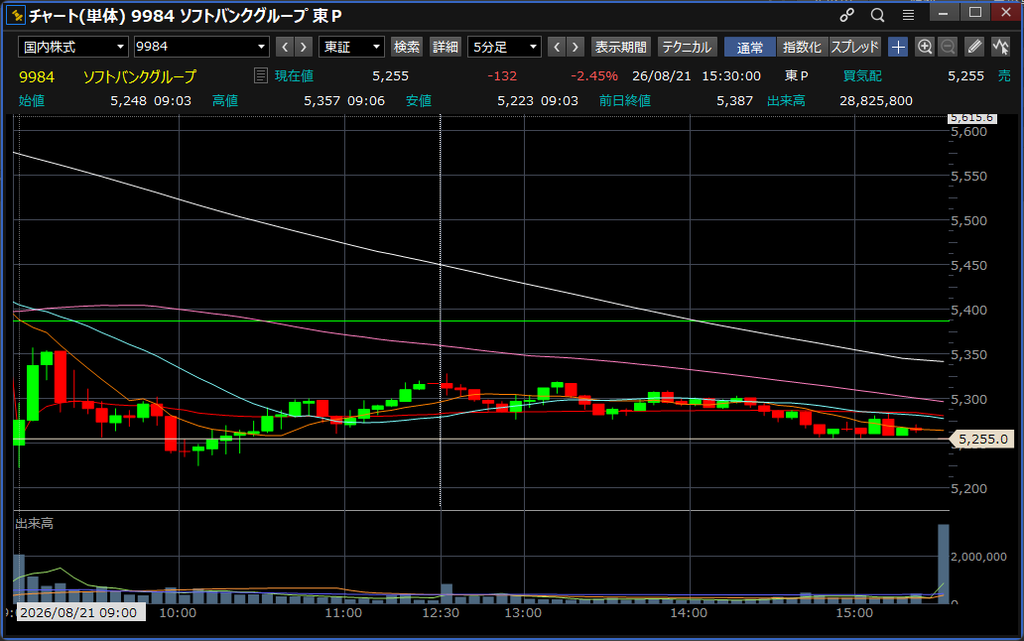Toggle the crosshair plus cursor tool
The width and height of the screenshot is (1024, 641).
click(x=898, y=47)
